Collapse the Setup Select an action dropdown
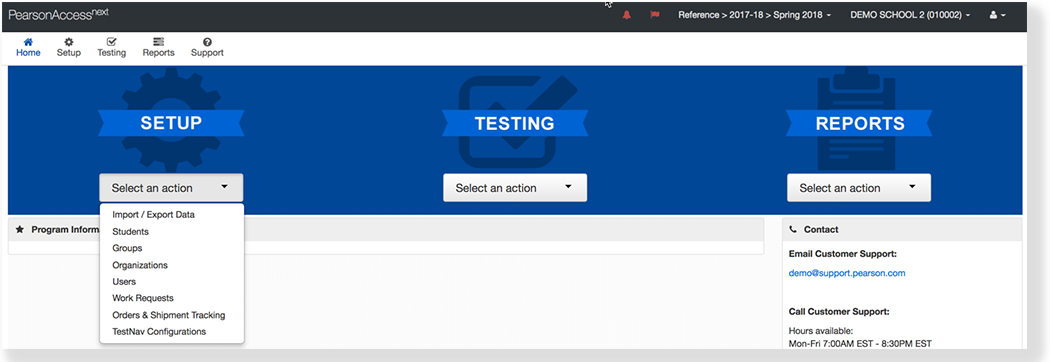This screenshot has height=362, width=1050. click(x=171, y=188)
